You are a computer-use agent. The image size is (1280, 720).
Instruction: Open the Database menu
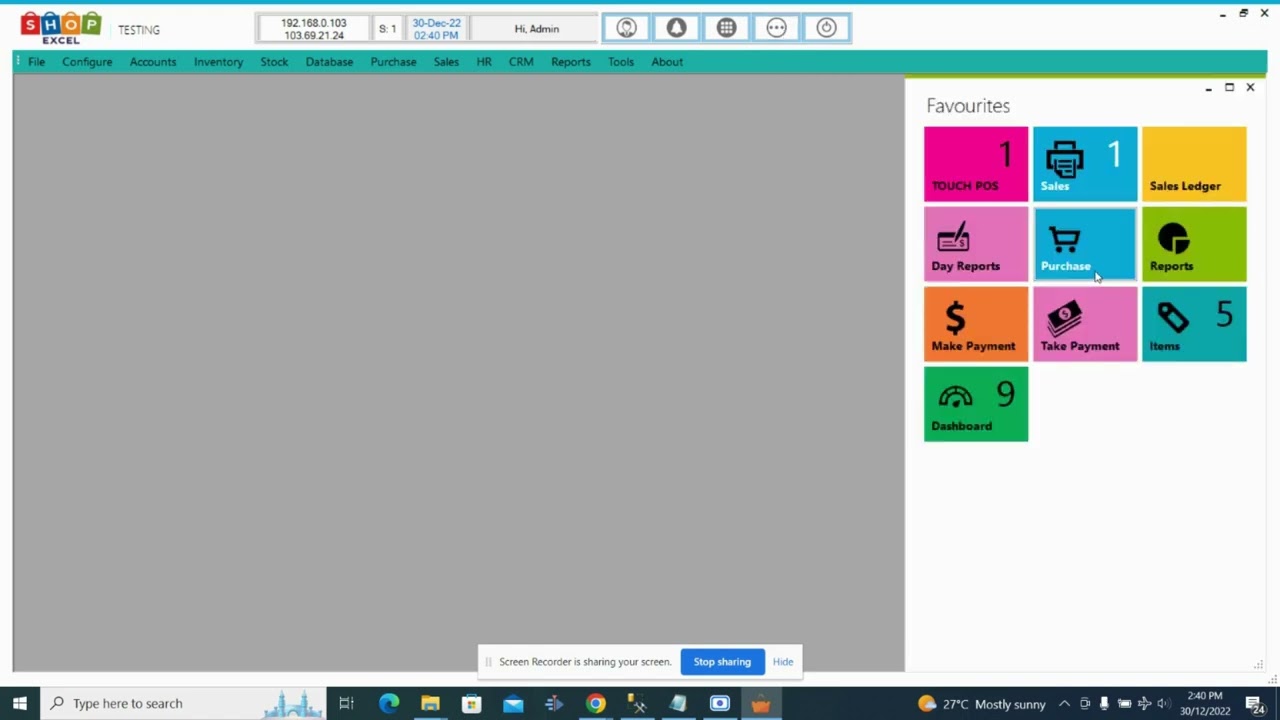pos(329,62)
